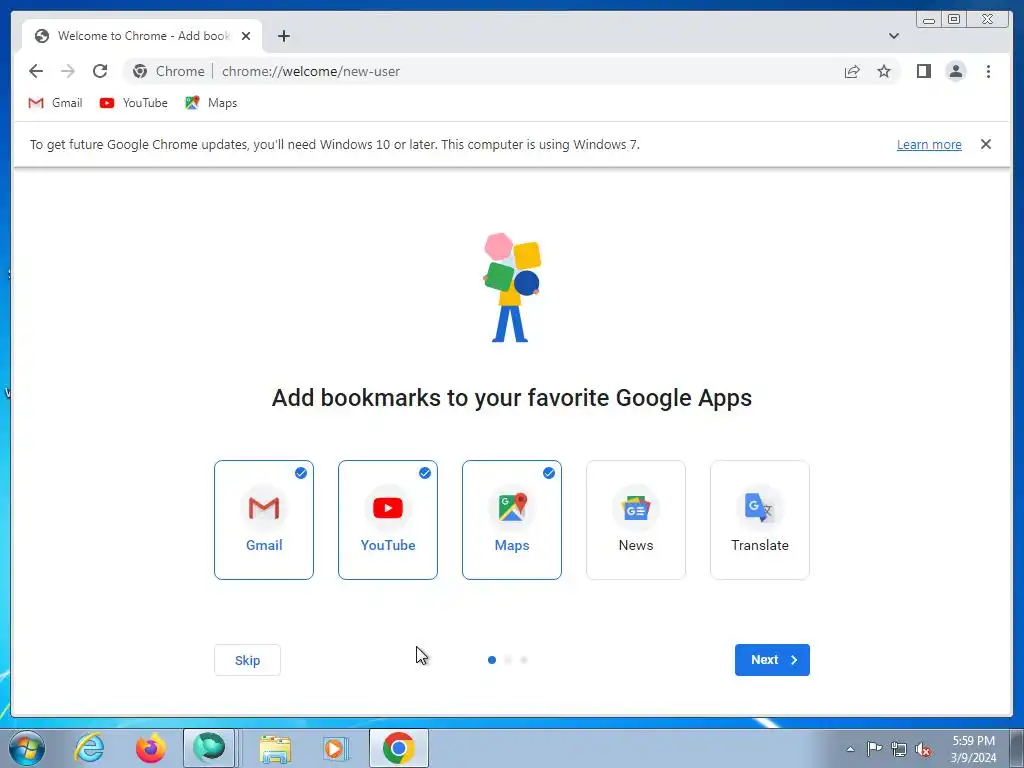The height and width of the screenshot is (768, 1024).
Task: Show hidden tray icons arrow
Action: (x=850, y=749)
